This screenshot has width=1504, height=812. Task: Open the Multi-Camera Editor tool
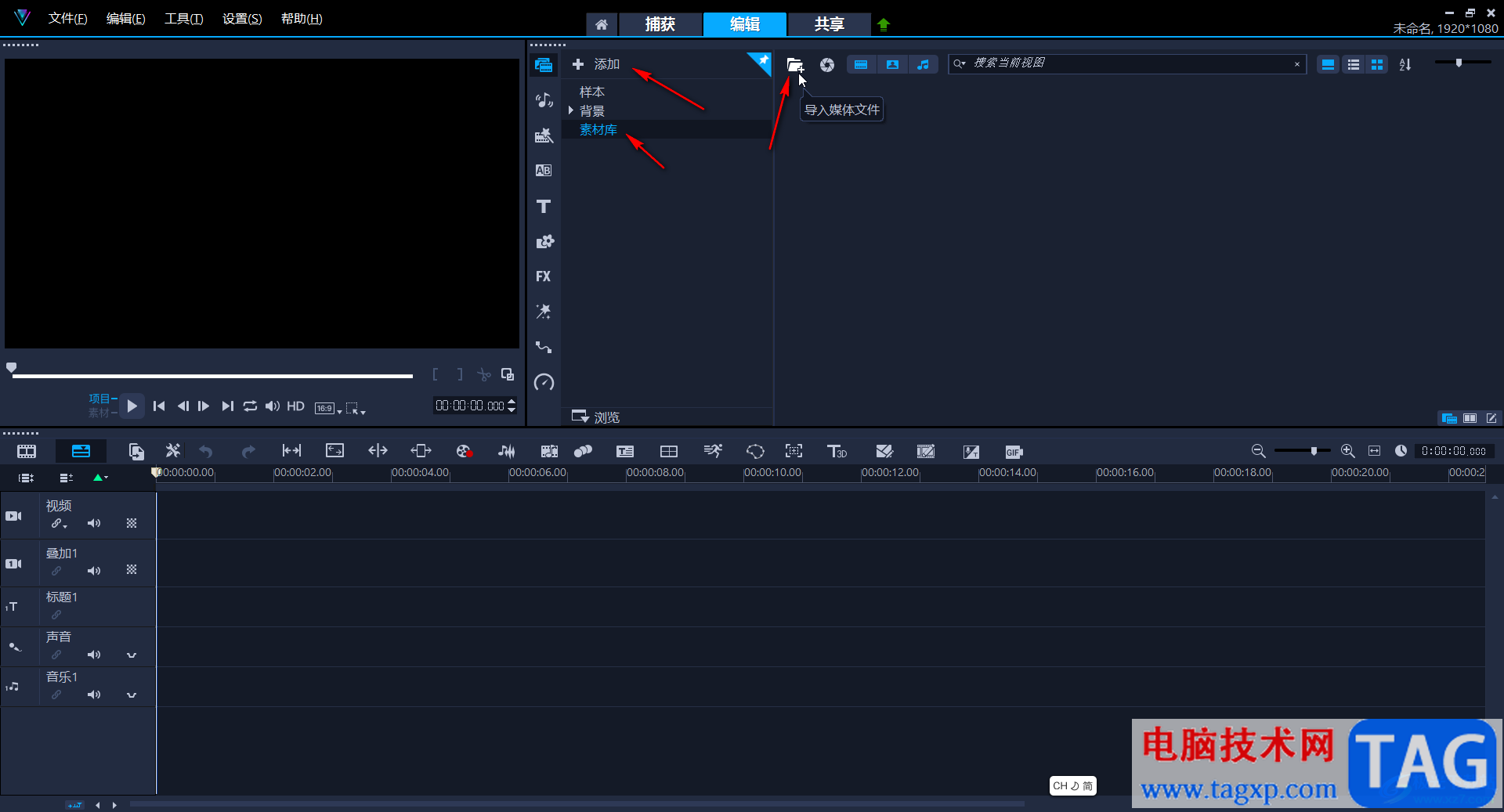click(x=669, y=451)
